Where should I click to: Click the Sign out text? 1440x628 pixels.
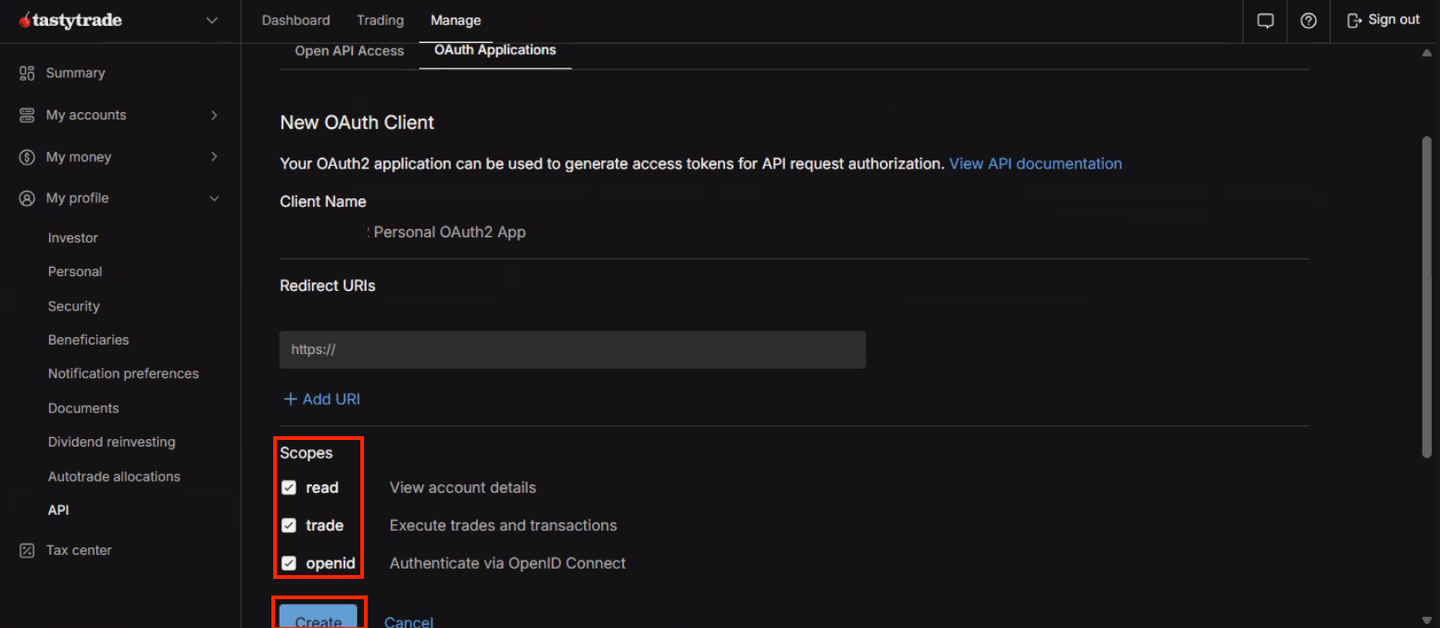point(1394,20)
